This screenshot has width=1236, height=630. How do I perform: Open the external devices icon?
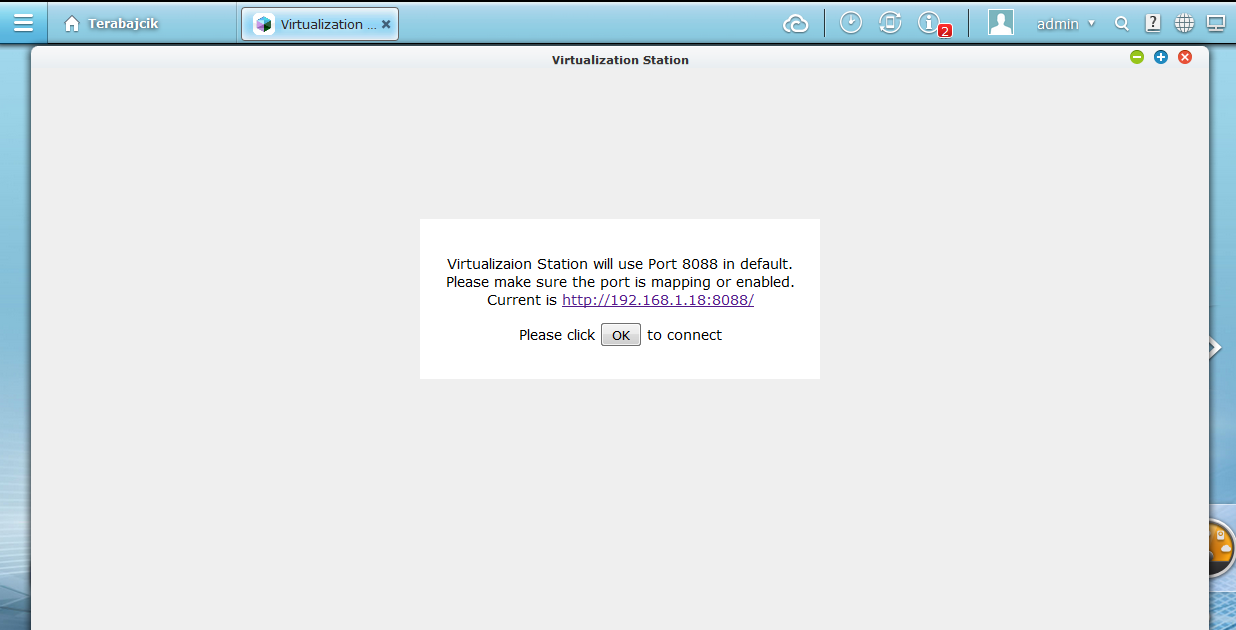click(x=890, y=23)
